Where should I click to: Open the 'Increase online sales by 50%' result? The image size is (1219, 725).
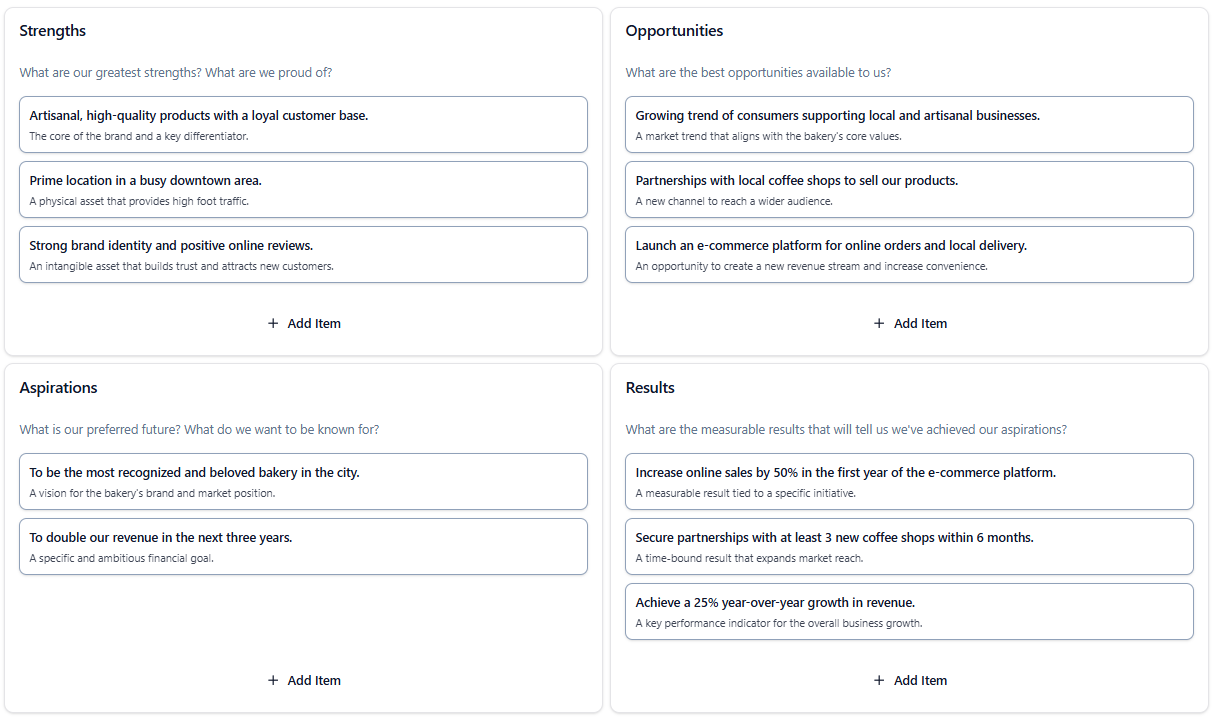point(909,481)
